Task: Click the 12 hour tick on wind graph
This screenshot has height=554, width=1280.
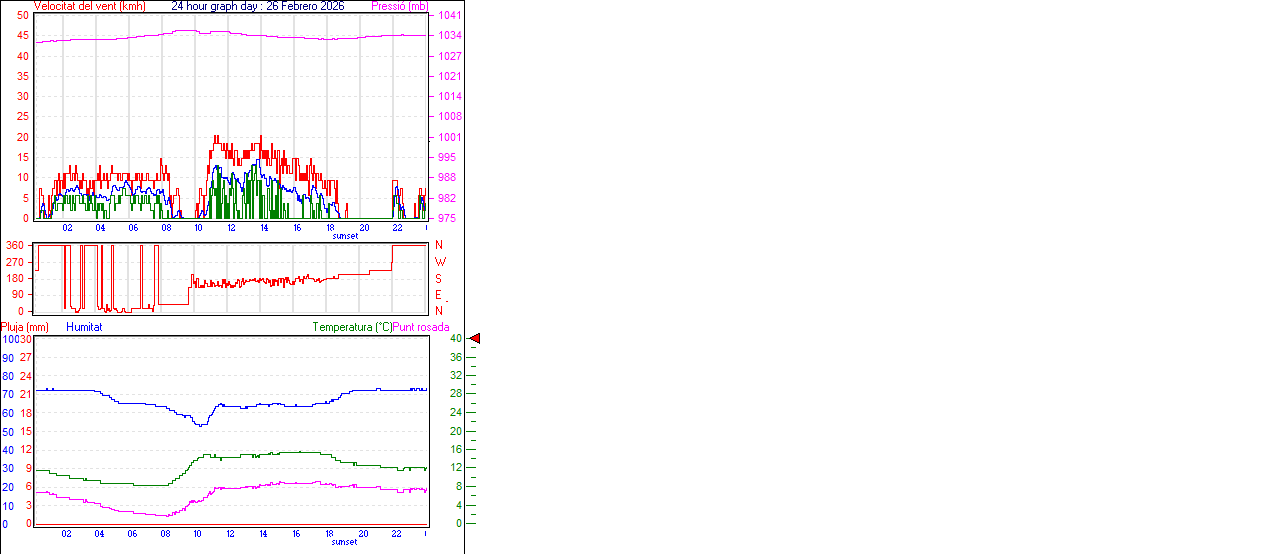Action: coord(232,228)
